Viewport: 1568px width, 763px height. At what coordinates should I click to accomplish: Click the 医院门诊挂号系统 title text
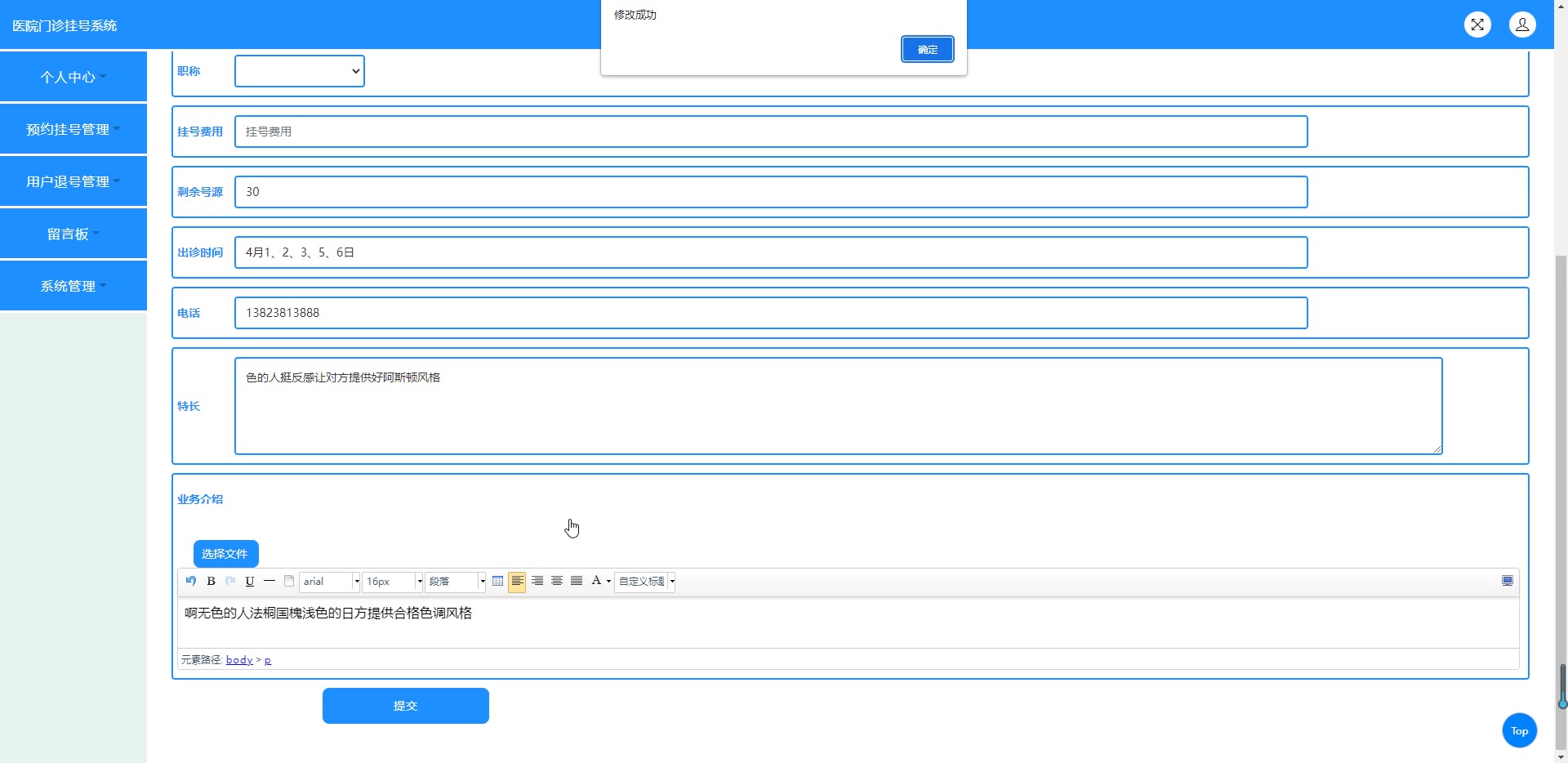(65, 25)
